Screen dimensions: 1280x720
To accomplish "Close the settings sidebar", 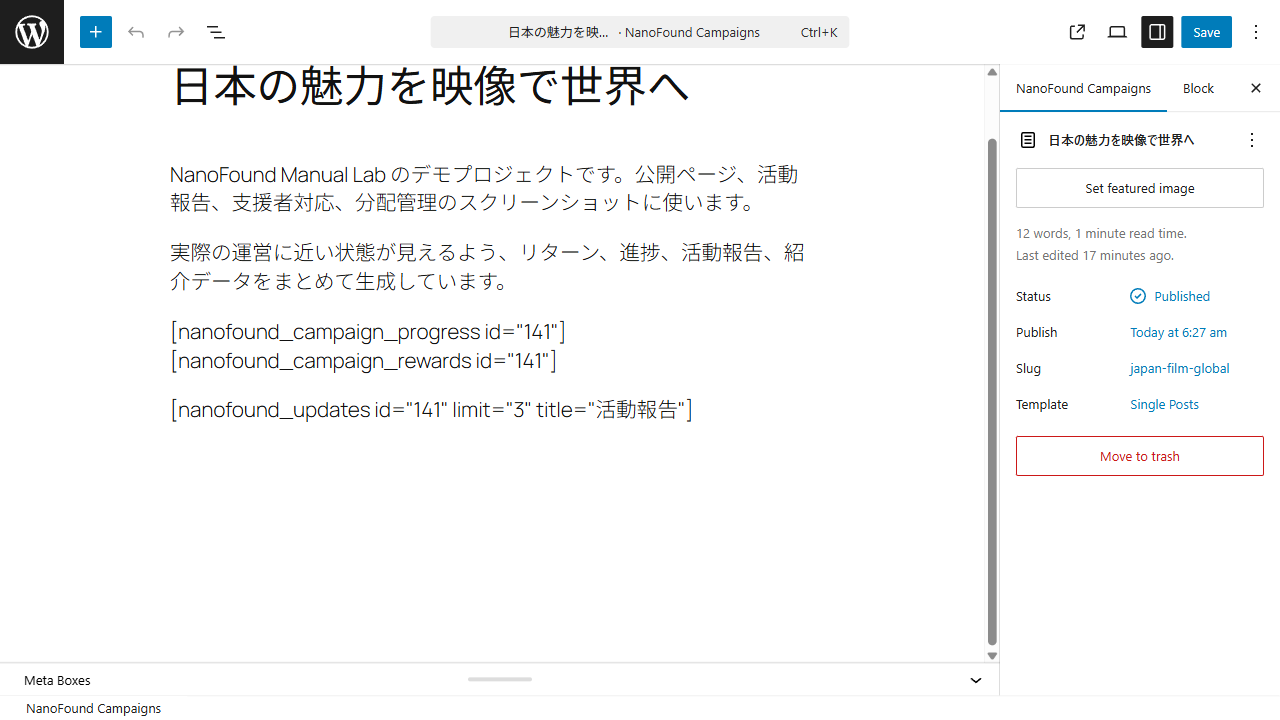I will point(1256,88).
